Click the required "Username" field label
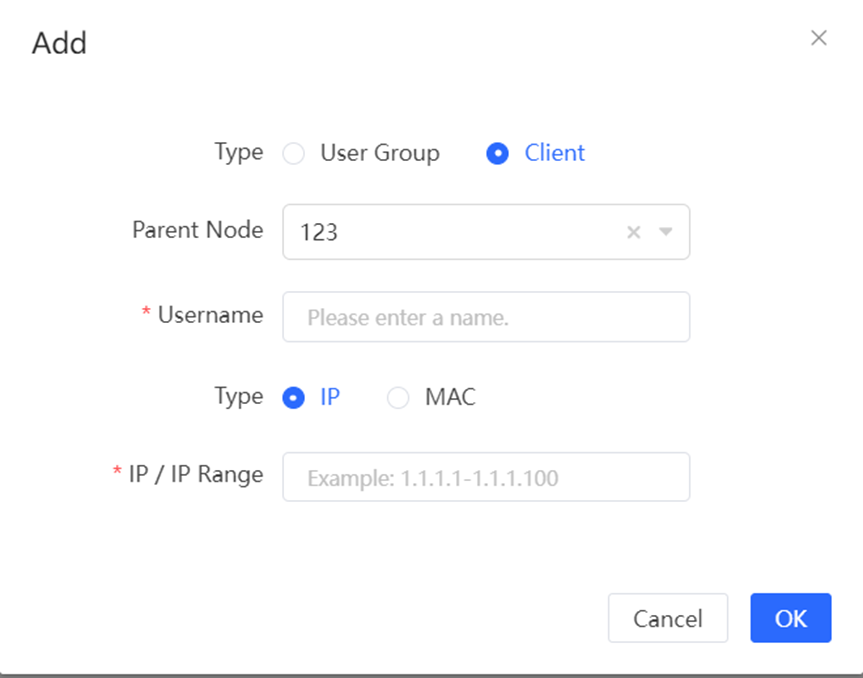This screenshot has height=678, width=863. coord(210,315)
